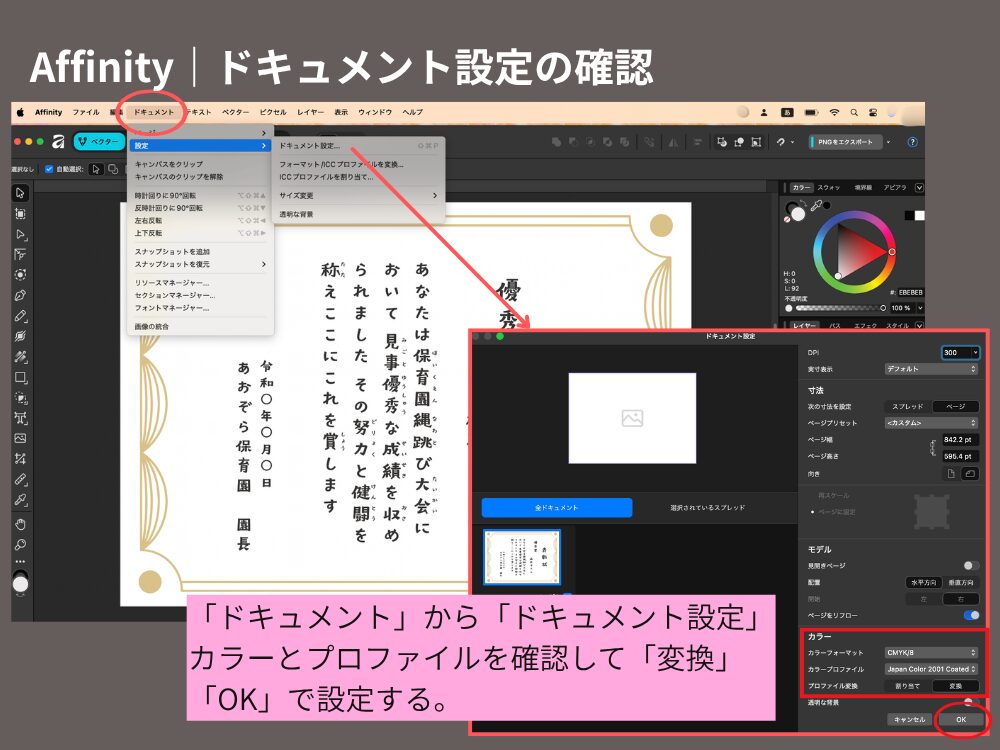Viewport: 1000px width, 750px height.
Task: Select the Zoom magnifier tool
Action: coord(20,545)
